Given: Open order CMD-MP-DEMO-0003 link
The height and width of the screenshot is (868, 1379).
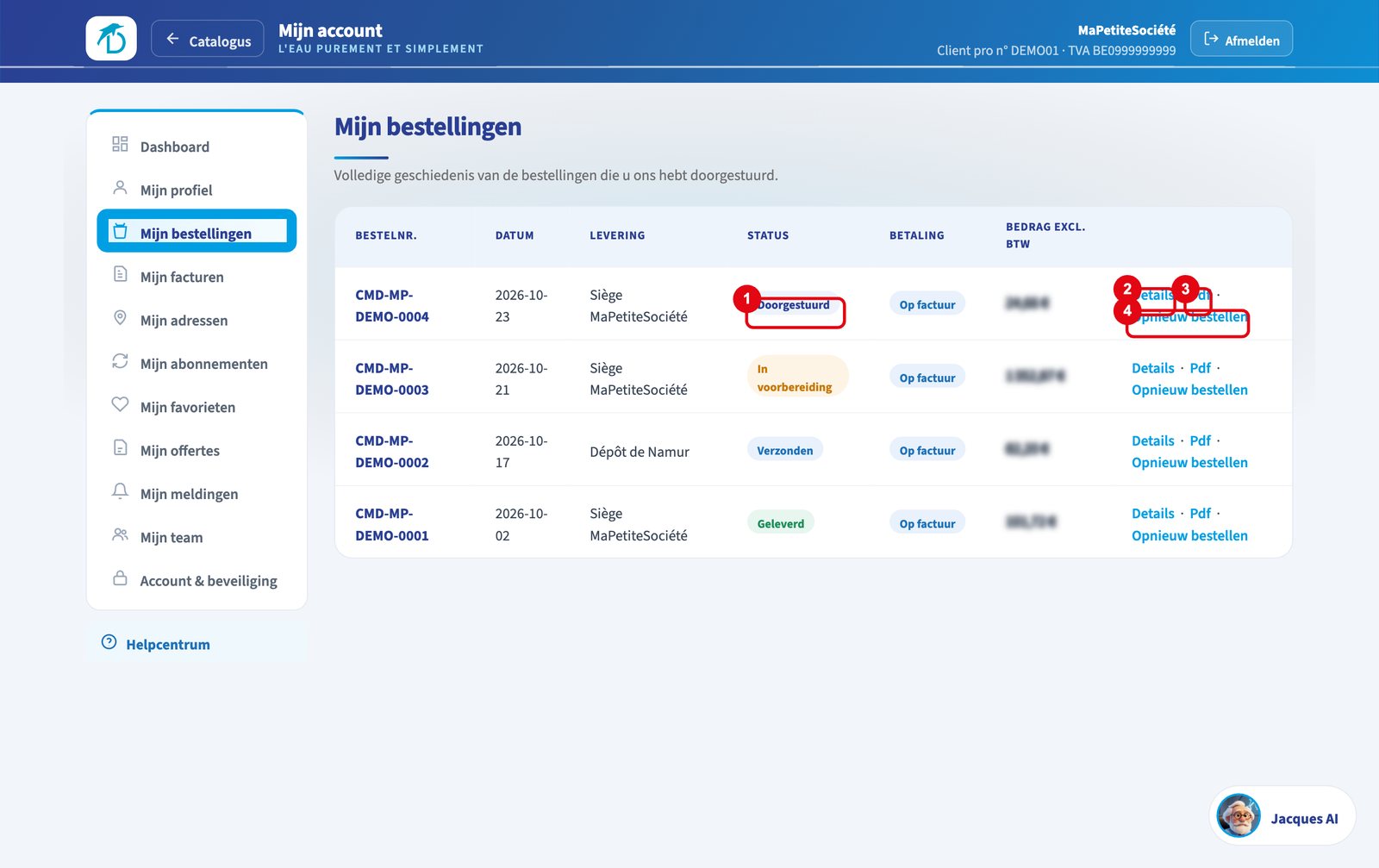Looking at the screenshot, I should (392, 378).
